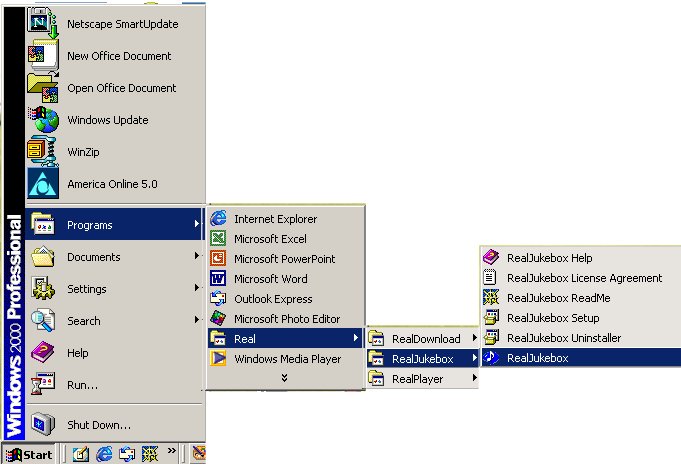Choose Shut Down from Start menu
This screenshot has width=681, height=464.
[x=98, y=424]
